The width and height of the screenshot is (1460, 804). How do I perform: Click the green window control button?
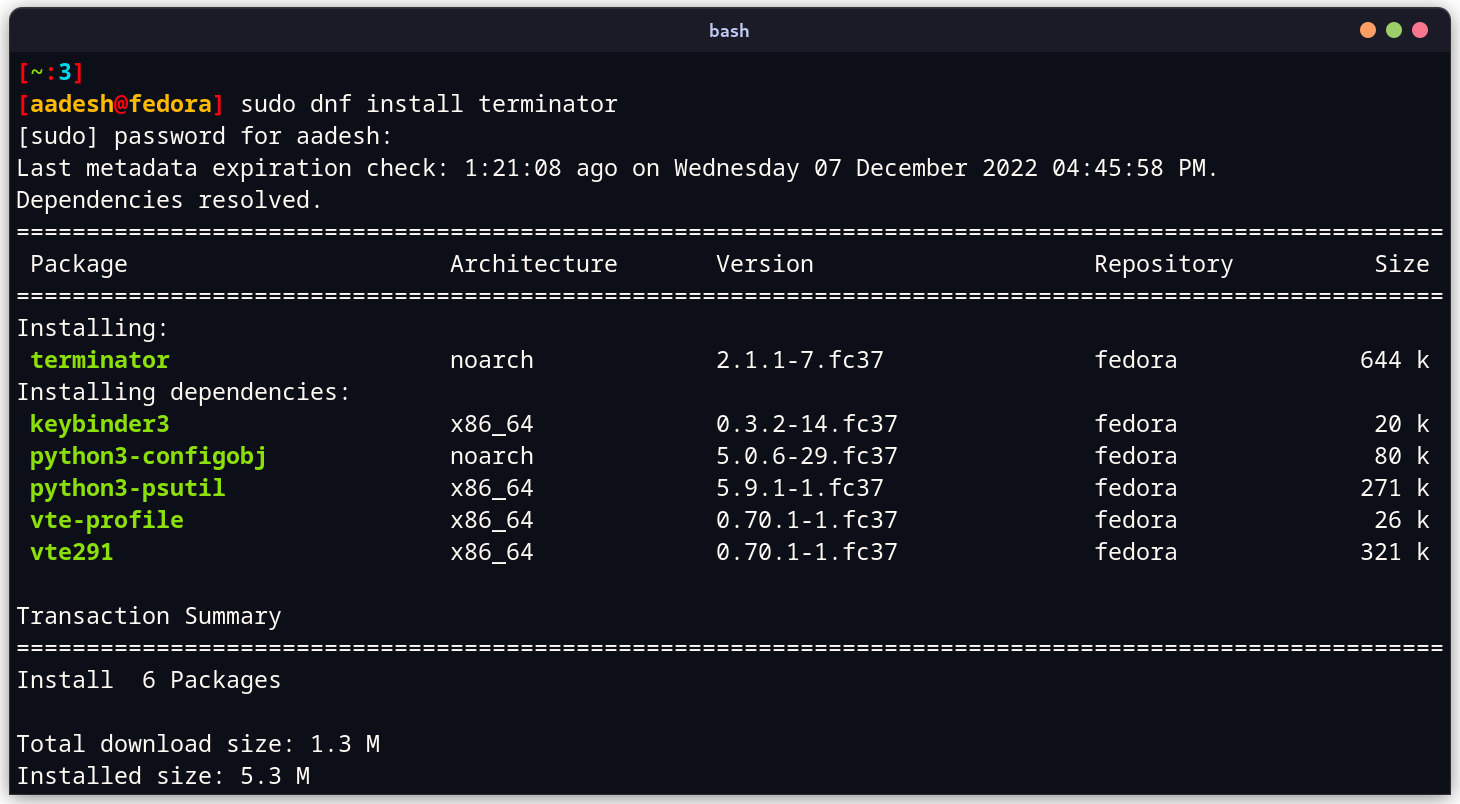[x=1394, y=30]
